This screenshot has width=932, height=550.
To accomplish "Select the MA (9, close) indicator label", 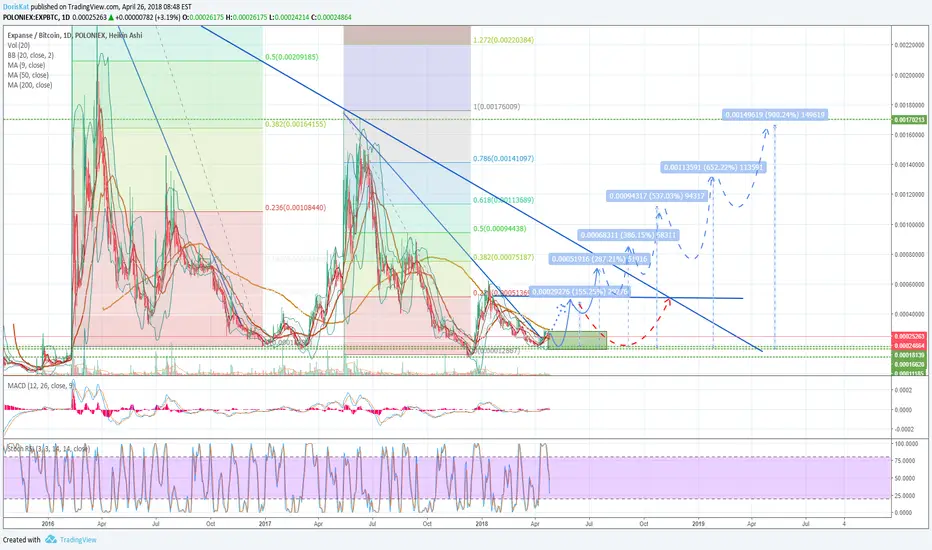I will (x=26, y=65).
